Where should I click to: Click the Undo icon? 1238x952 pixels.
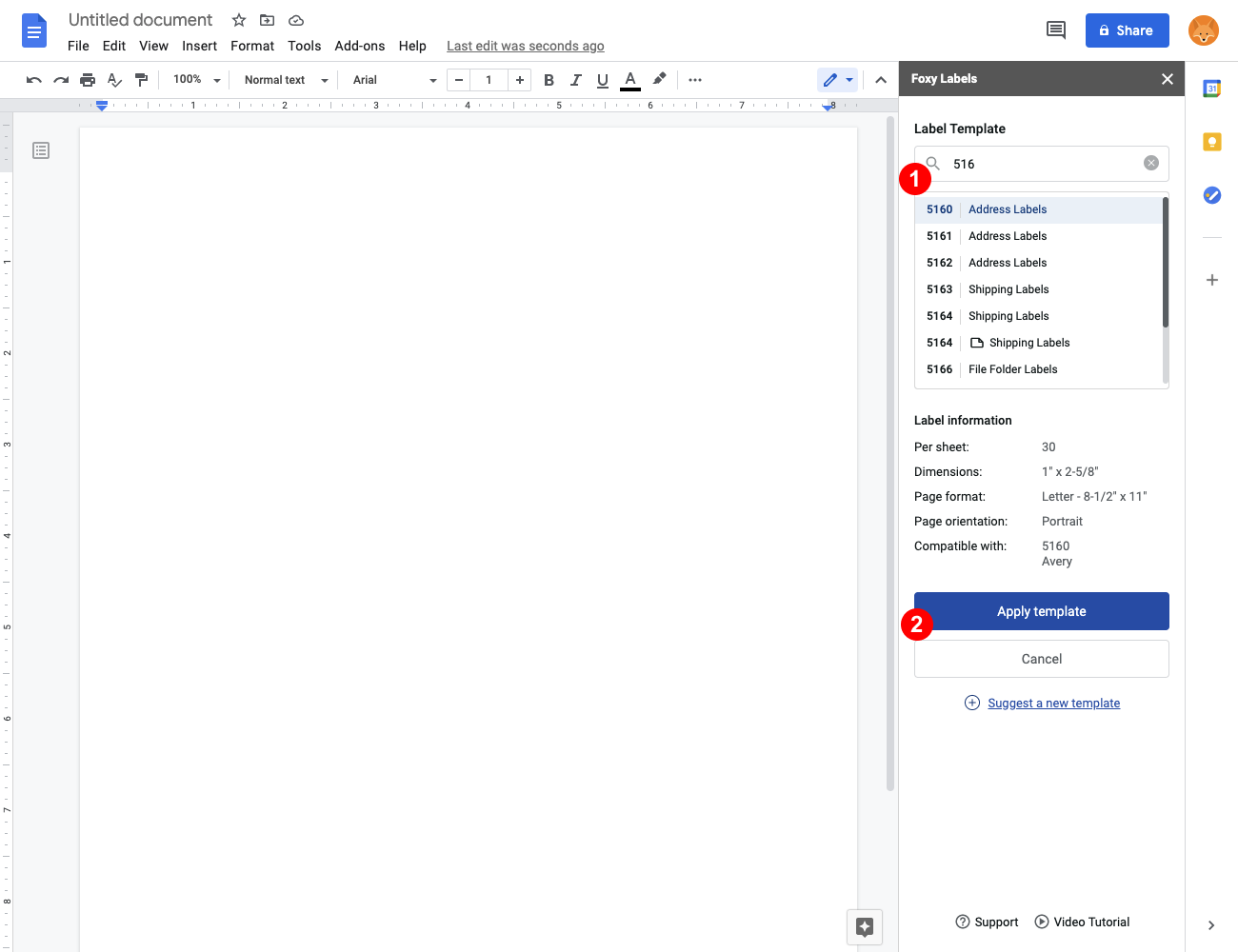pos(33,80)
